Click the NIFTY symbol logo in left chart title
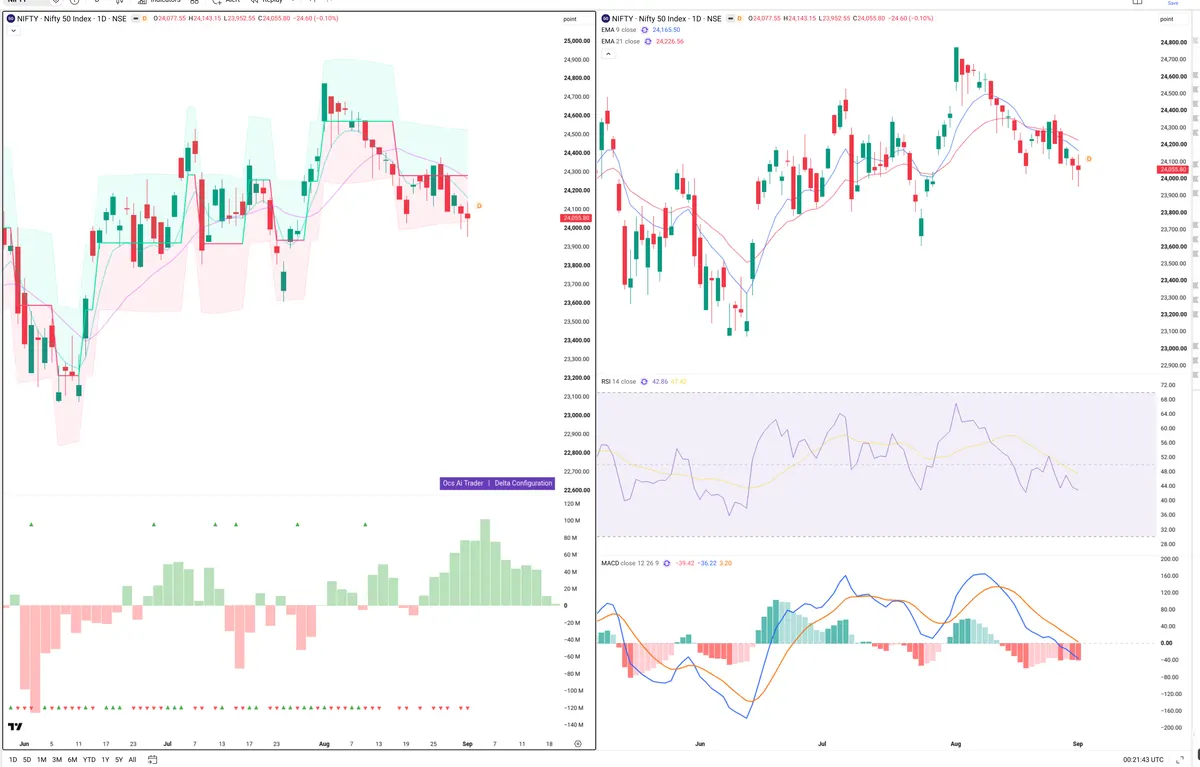This screenshot has height=767, width=1200. click(10, 18)
